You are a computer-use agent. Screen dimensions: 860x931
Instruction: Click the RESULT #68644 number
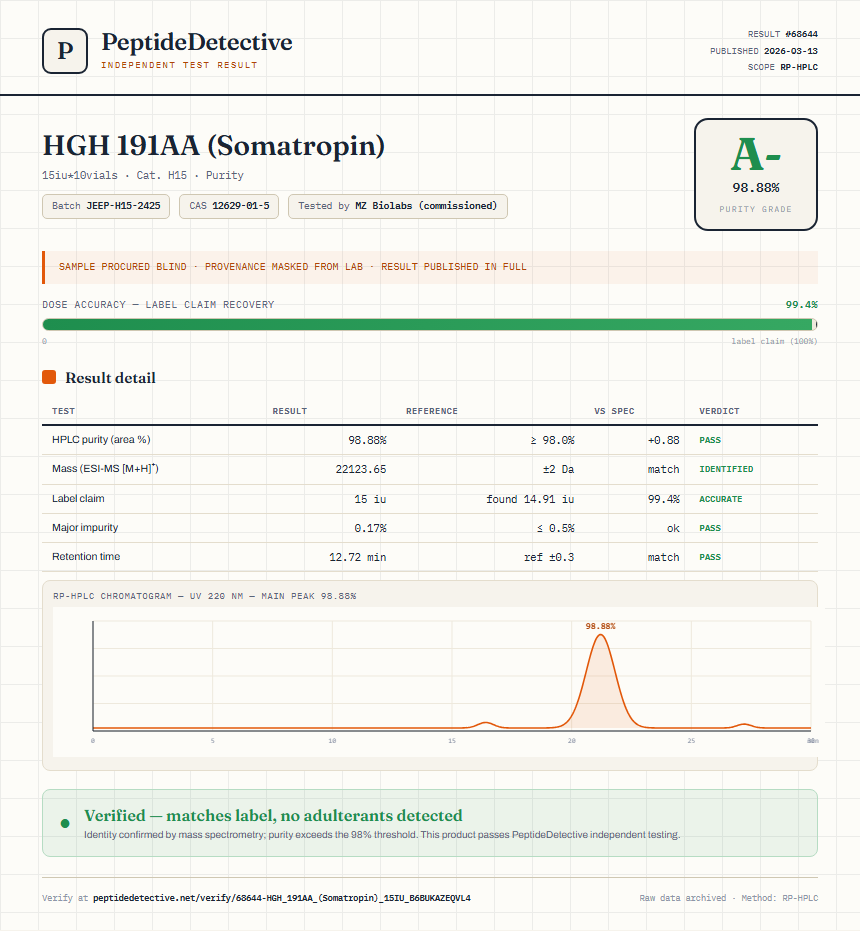pyautogui.click(x=783, y=34)
